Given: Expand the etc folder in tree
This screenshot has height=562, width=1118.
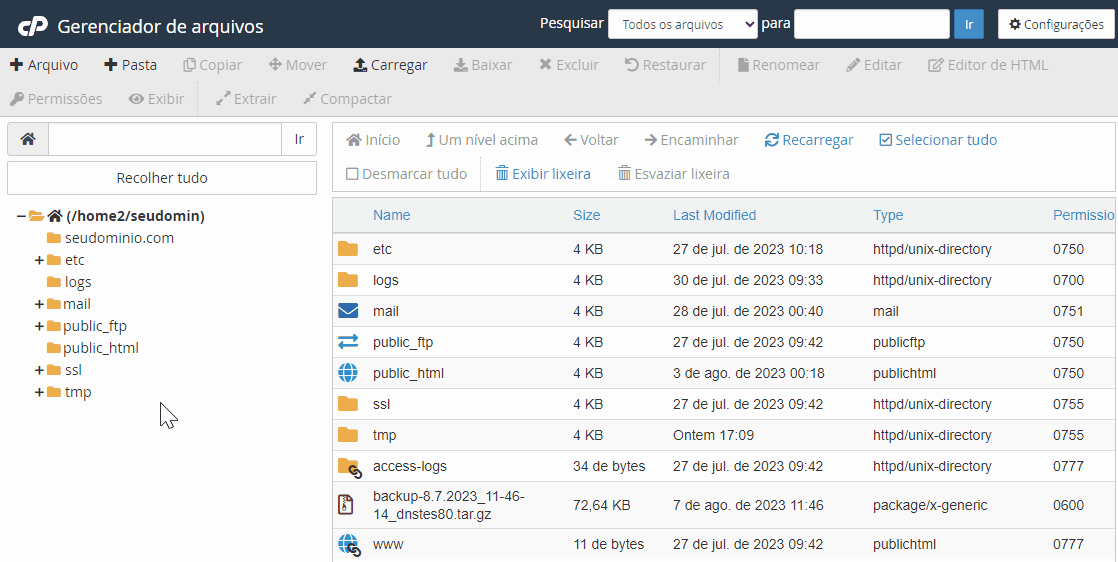Looking at the screenshot, I should pyautogui.click(x=40, y=260).
